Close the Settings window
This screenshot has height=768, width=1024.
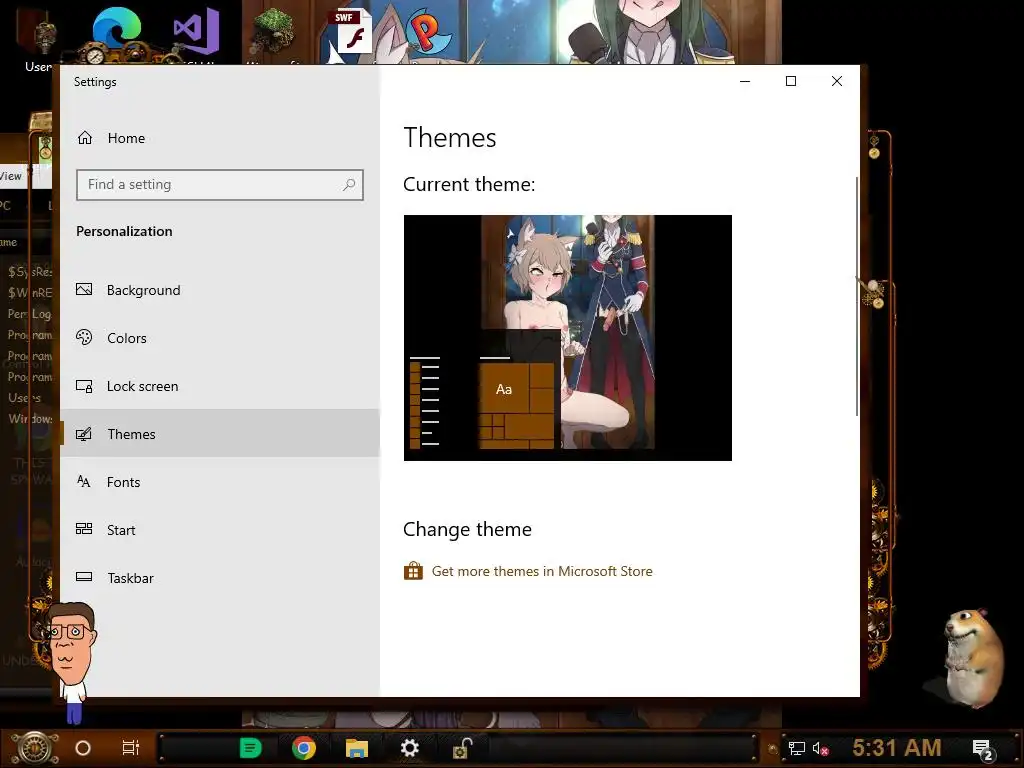pyautogui.click(x=837, y=81)
